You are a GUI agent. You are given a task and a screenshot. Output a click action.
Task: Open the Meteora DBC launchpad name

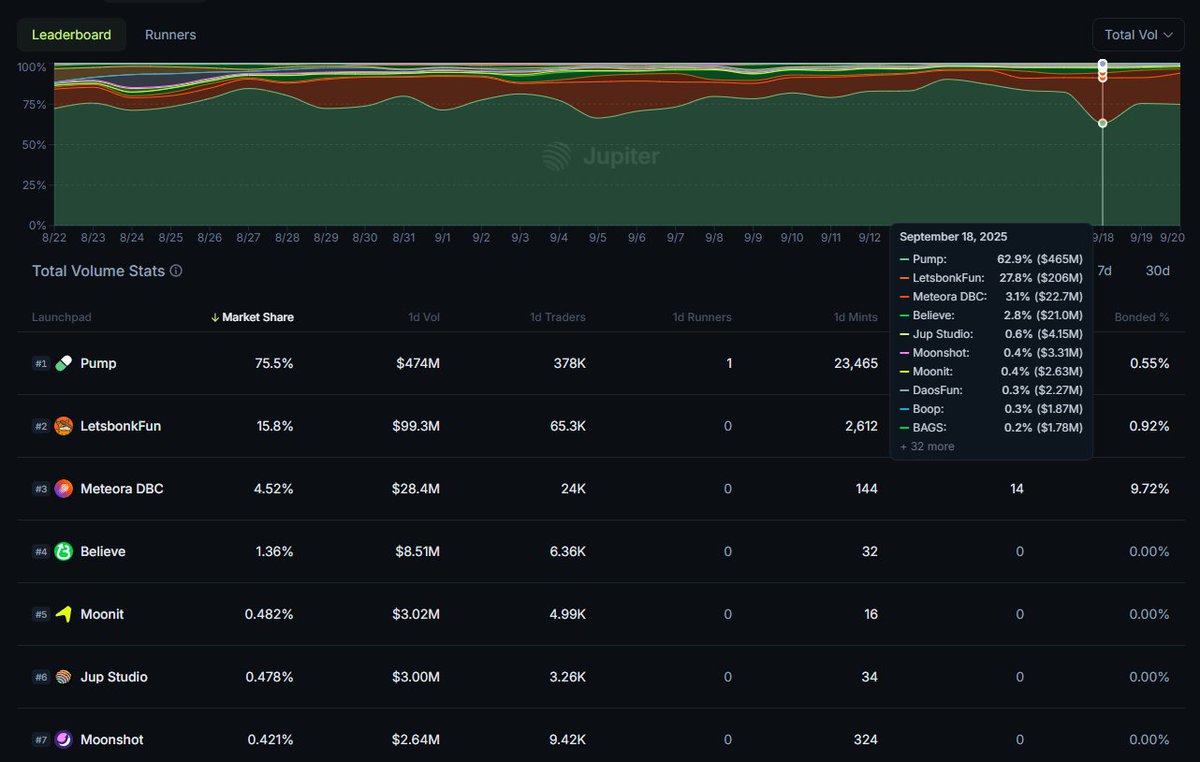pyautogui.click(x=122, y=489)
